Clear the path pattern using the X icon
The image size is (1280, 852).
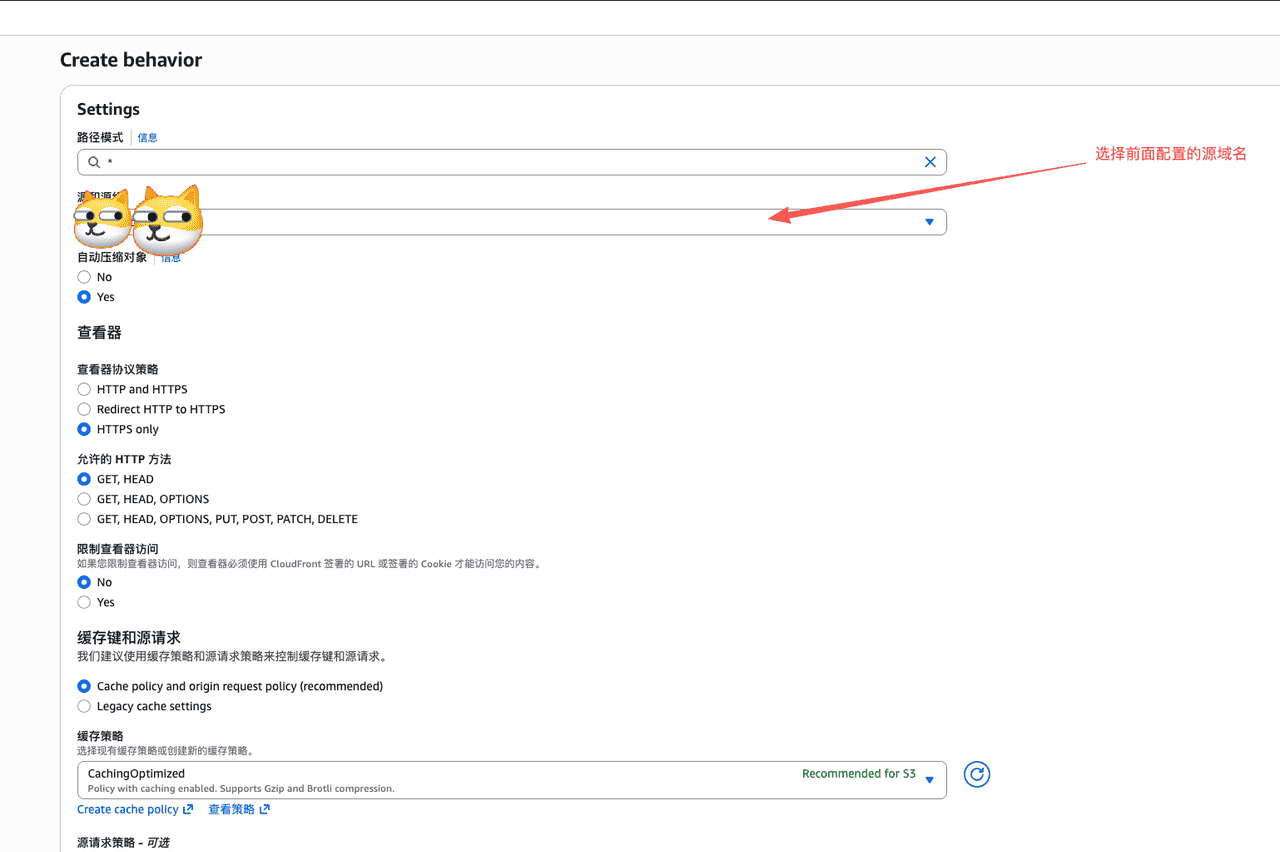(x=929, y=161)
